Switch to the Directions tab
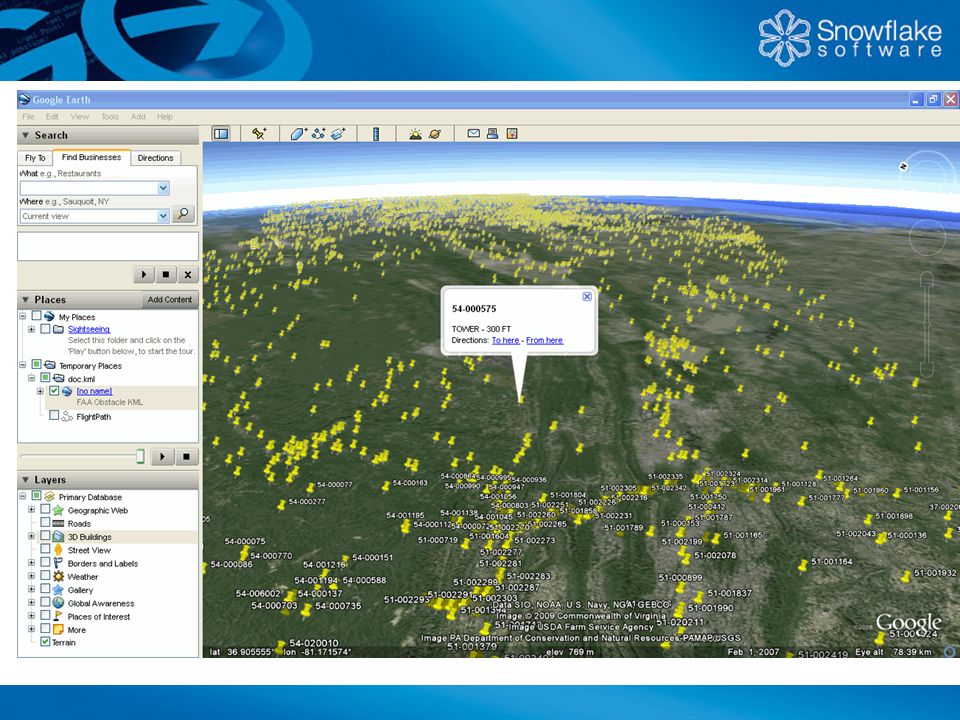 coord(156,158)
